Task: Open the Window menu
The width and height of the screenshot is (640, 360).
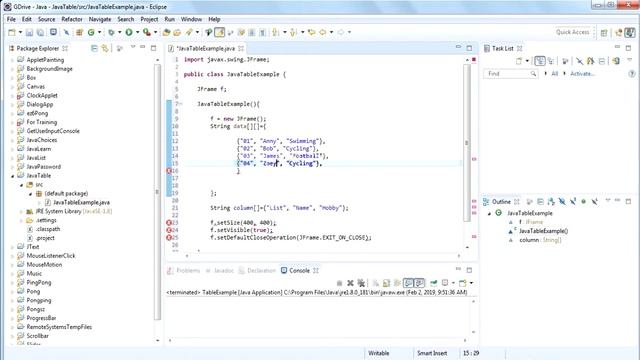Action: coord(191,19)
